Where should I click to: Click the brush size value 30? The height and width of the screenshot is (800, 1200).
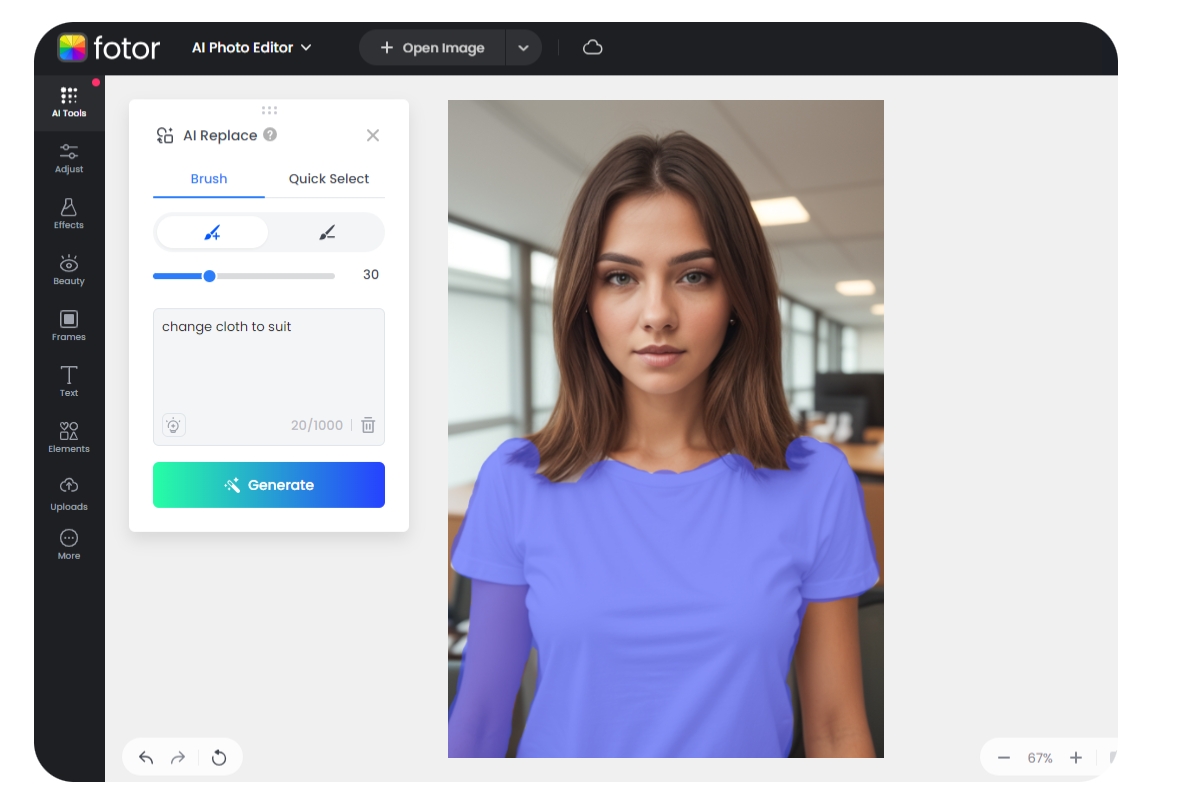click(371, 275)
